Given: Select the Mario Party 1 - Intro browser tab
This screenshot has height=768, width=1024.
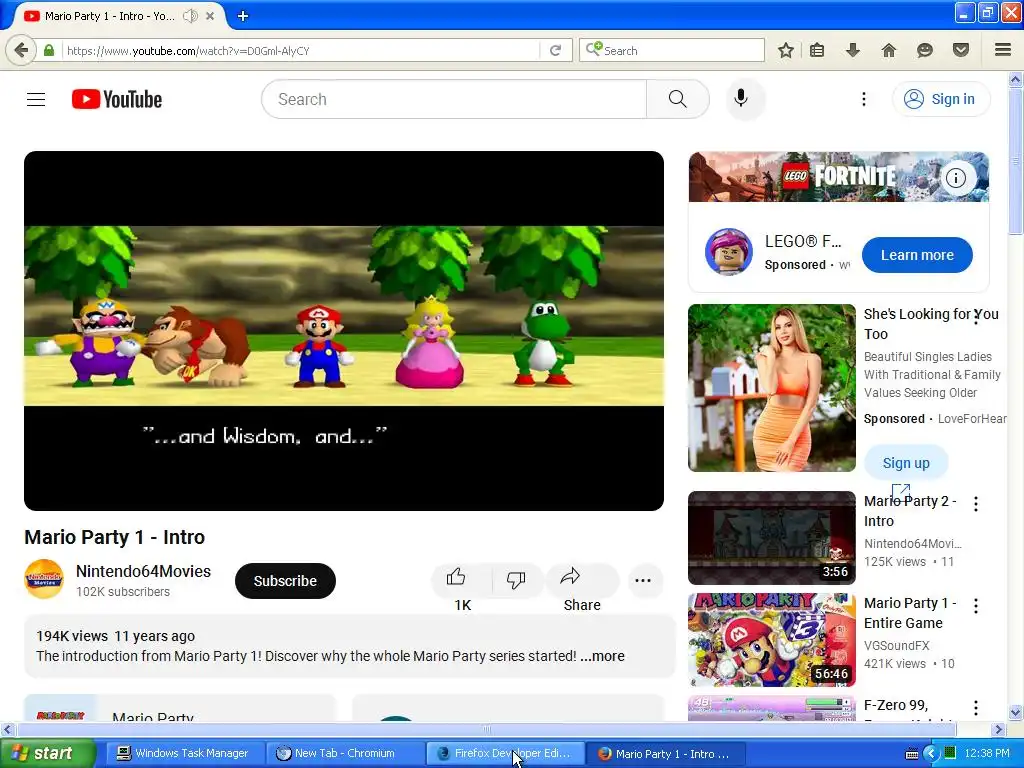Looking at the screenshot, I should (108, 16).
